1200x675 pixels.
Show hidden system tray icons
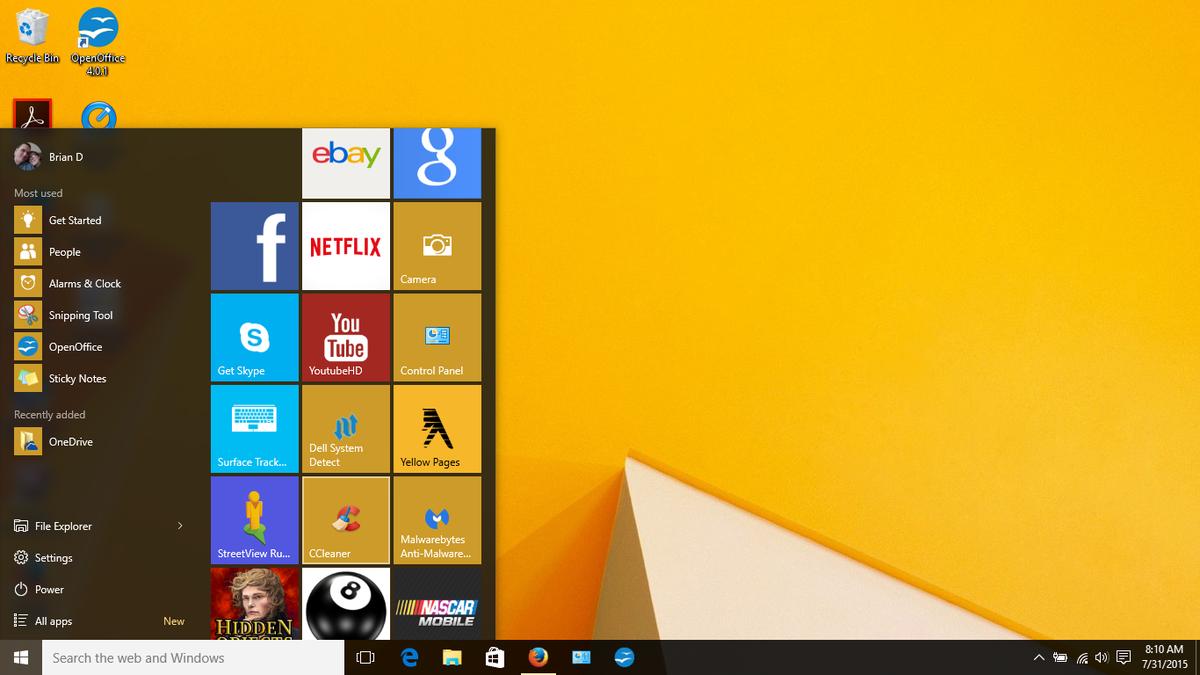1038,657
